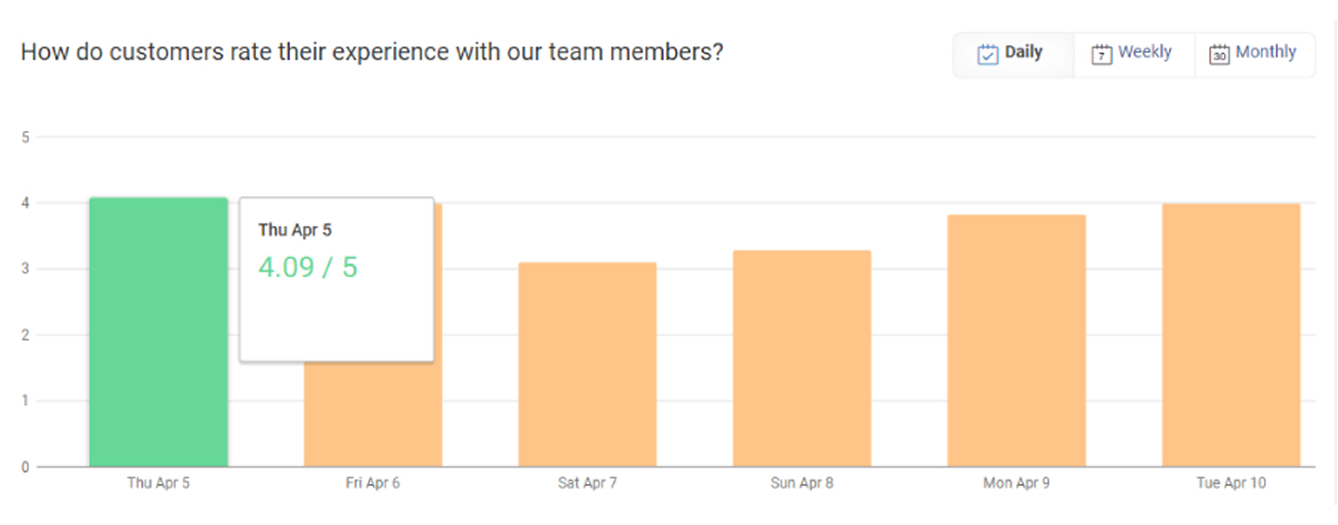This screenshot has height=525, width=1338.
Task: Select the green Thu Apr 5 bar
Action: 158,332
